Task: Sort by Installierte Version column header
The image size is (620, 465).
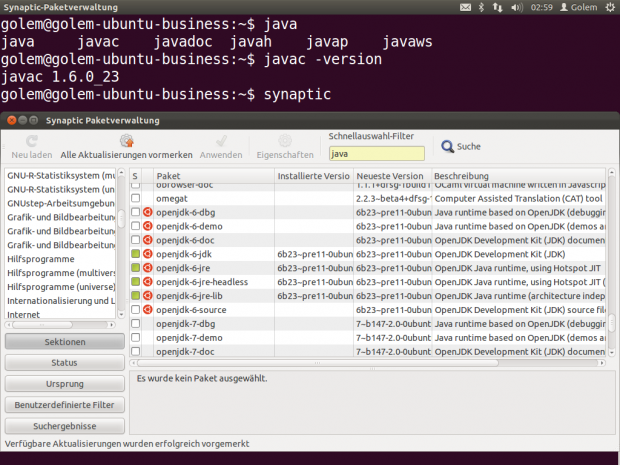Action: [314, 176]
